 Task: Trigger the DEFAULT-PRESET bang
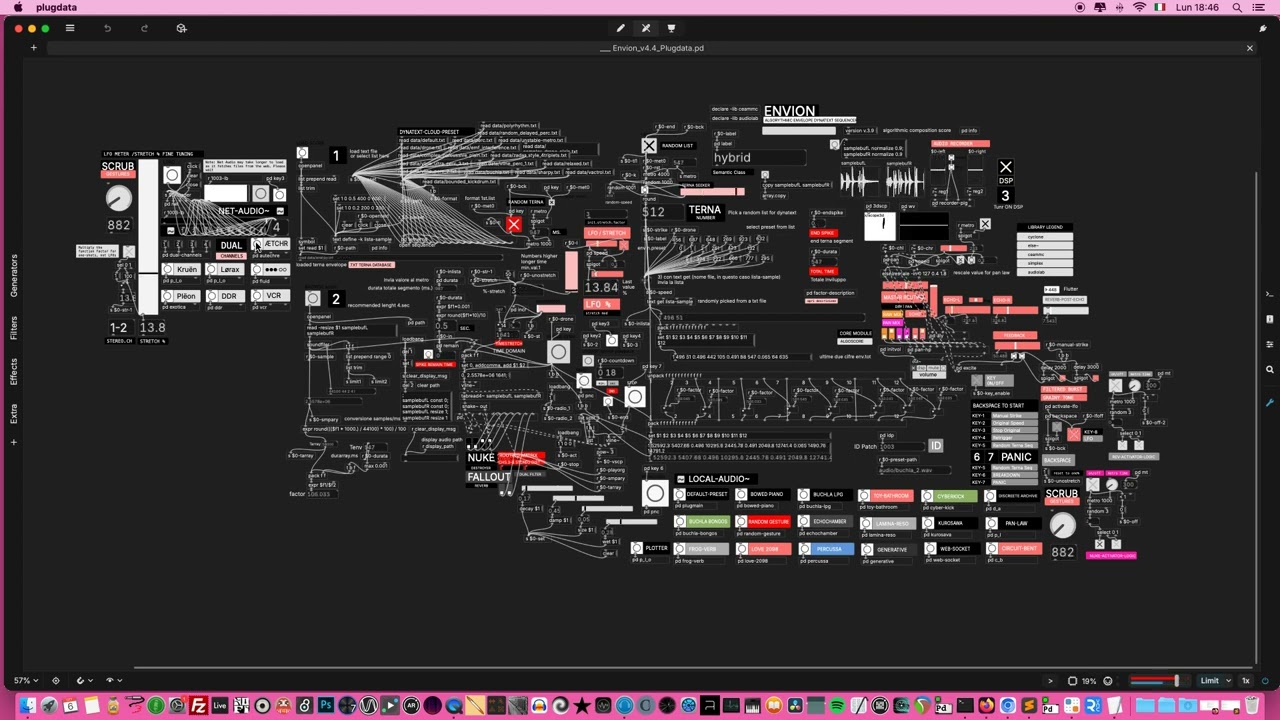point(680,495)
